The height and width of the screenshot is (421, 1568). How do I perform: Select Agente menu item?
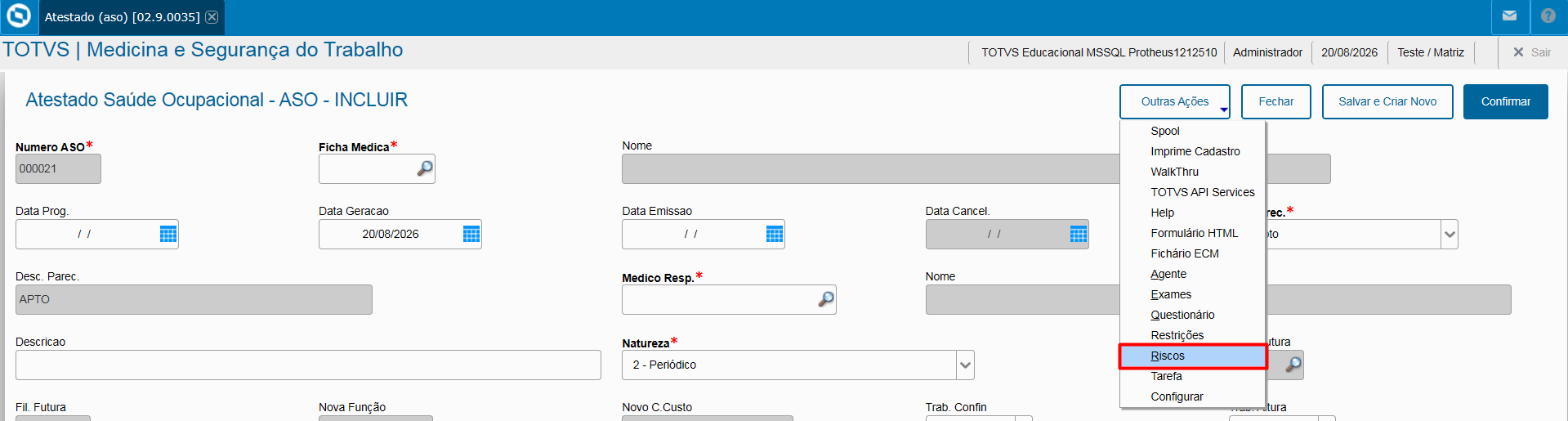1193,274
